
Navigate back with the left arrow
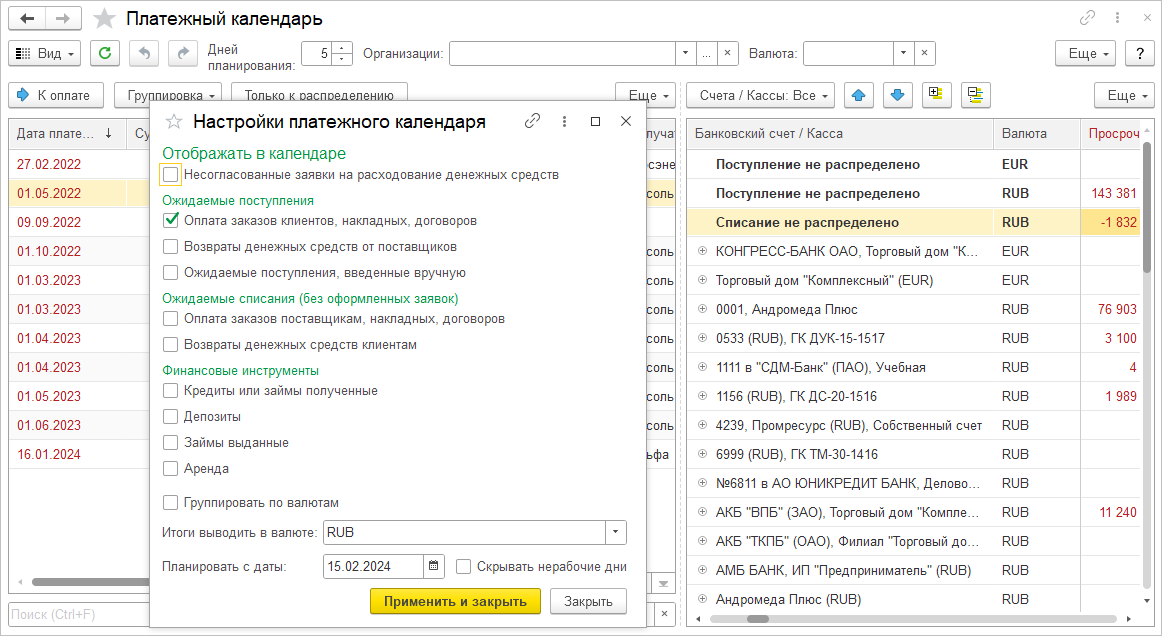(27, 19)
